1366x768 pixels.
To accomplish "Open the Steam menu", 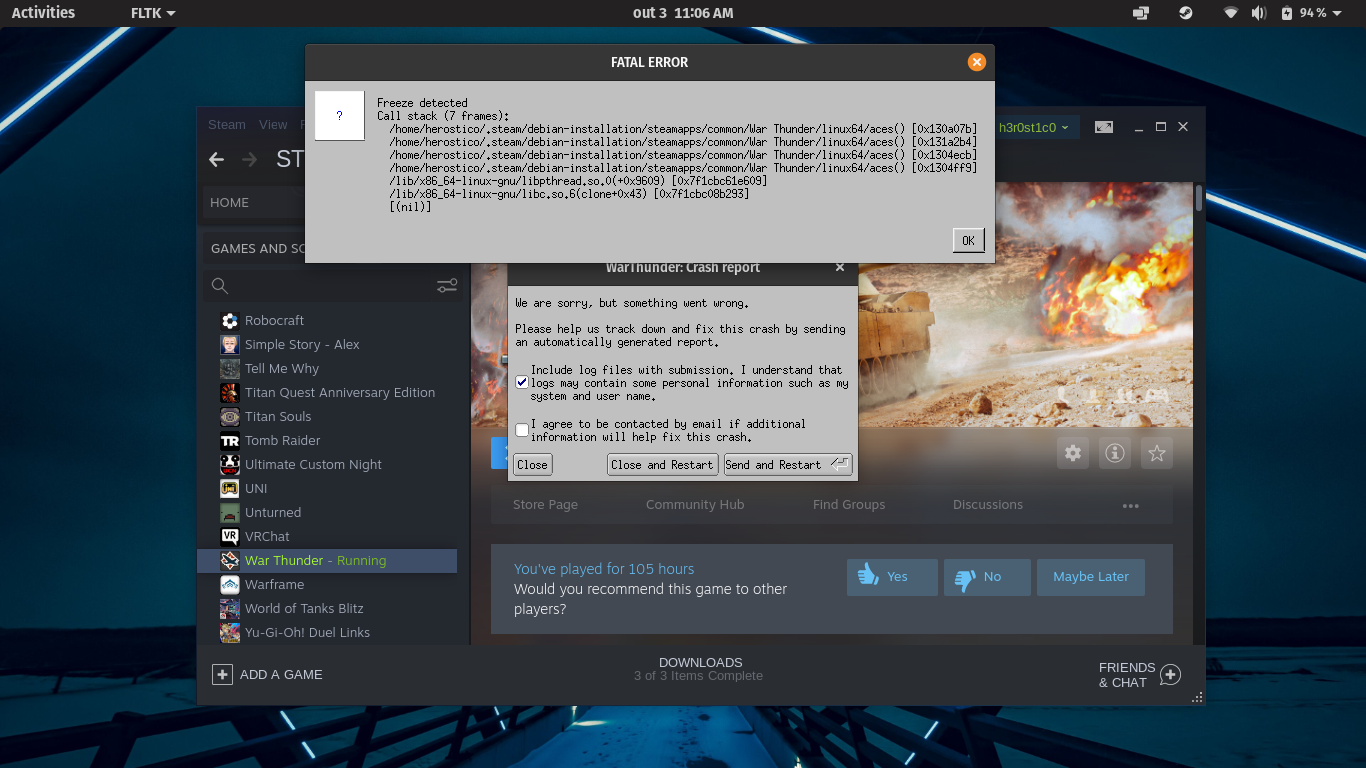I will (x=227, y=125).
